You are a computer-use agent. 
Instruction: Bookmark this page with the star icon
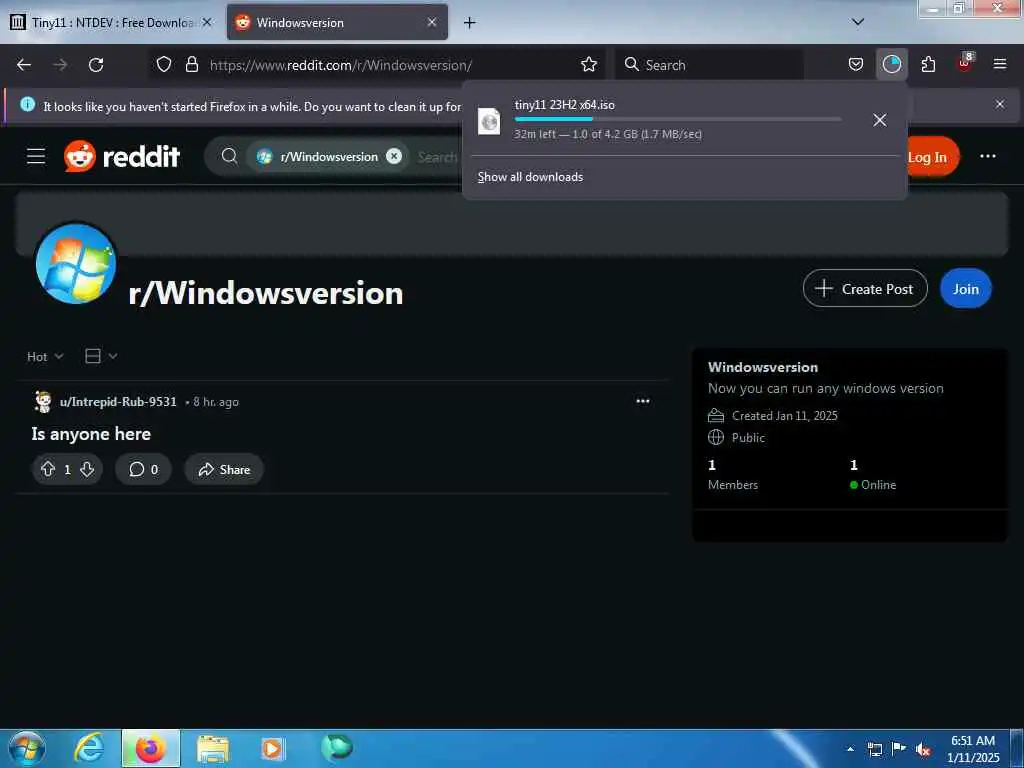coord(588,64)
